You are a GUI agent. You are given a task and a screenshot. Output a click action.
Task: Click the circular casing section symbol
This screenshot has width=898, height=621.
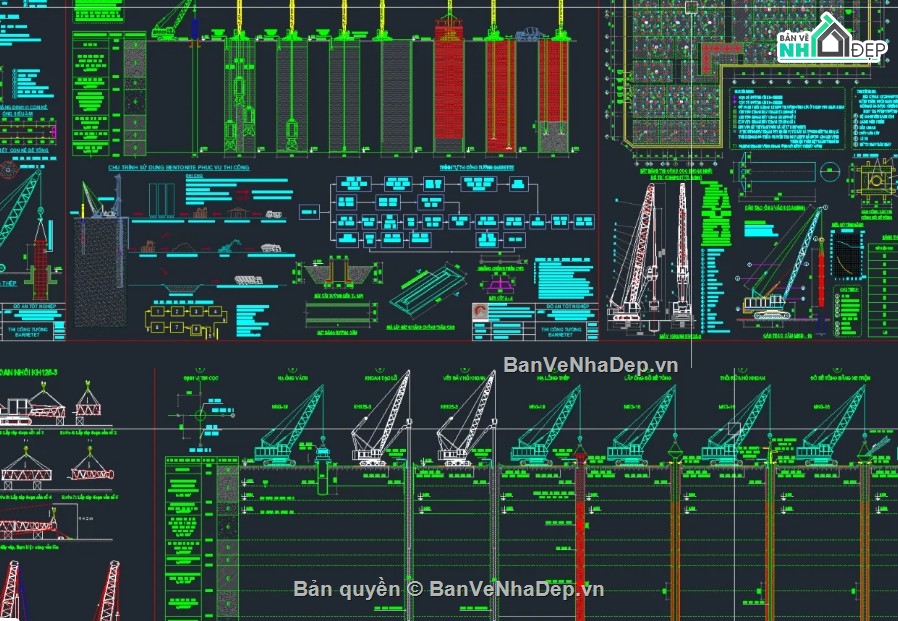[x=830, y=172]
